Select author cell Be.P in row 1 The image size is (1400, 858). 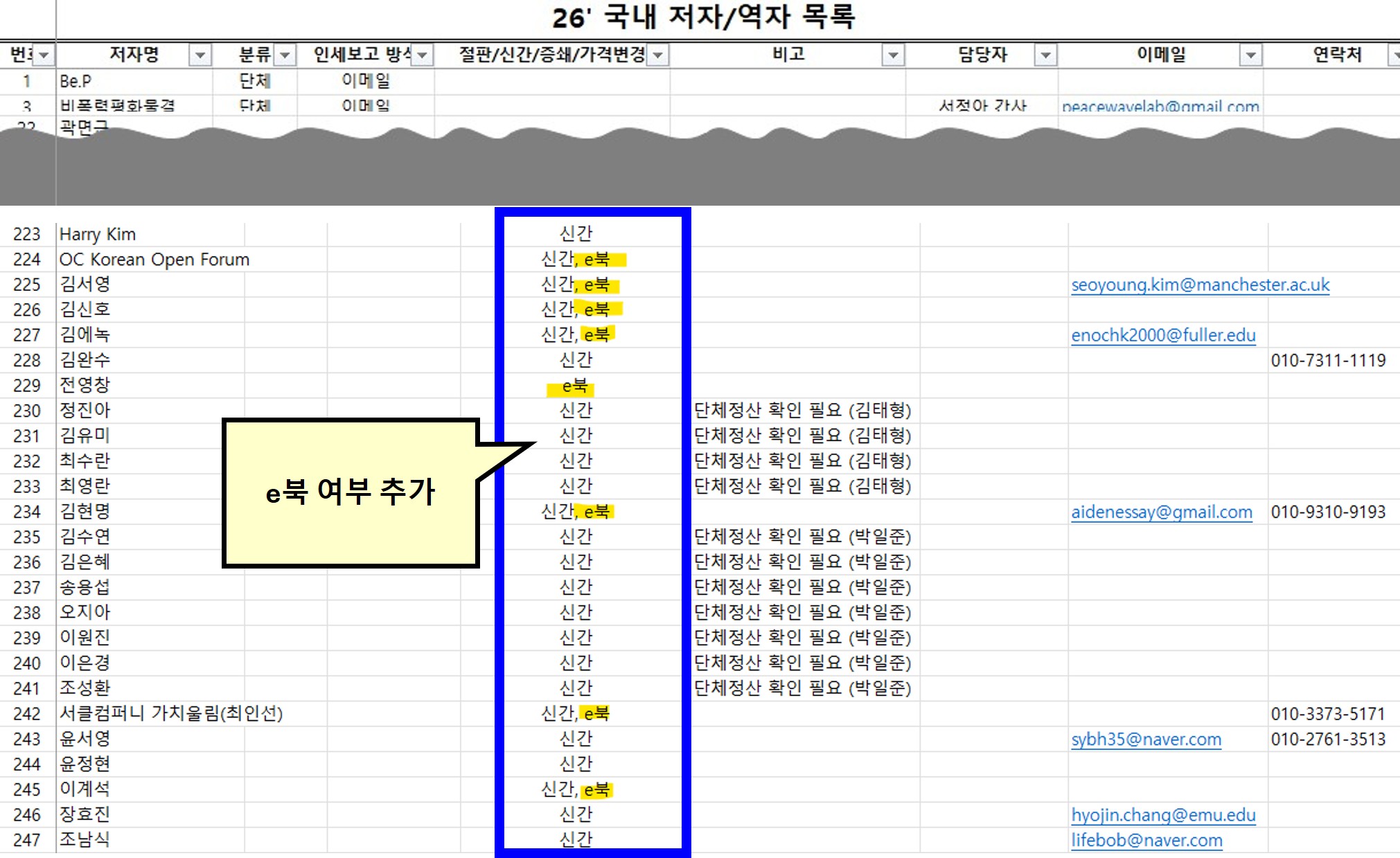(134, 81)
